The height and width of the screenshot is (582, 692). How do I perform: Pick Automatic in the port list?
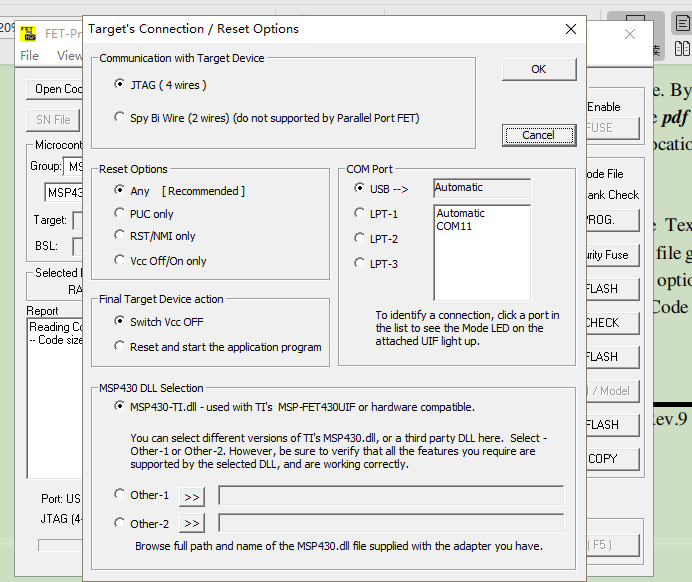460,213
